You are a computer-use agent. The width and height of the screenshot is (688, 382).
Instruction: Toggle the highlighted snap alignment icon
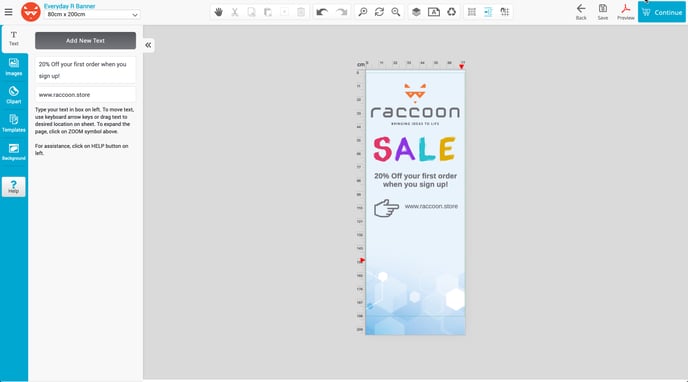(488, 12)
